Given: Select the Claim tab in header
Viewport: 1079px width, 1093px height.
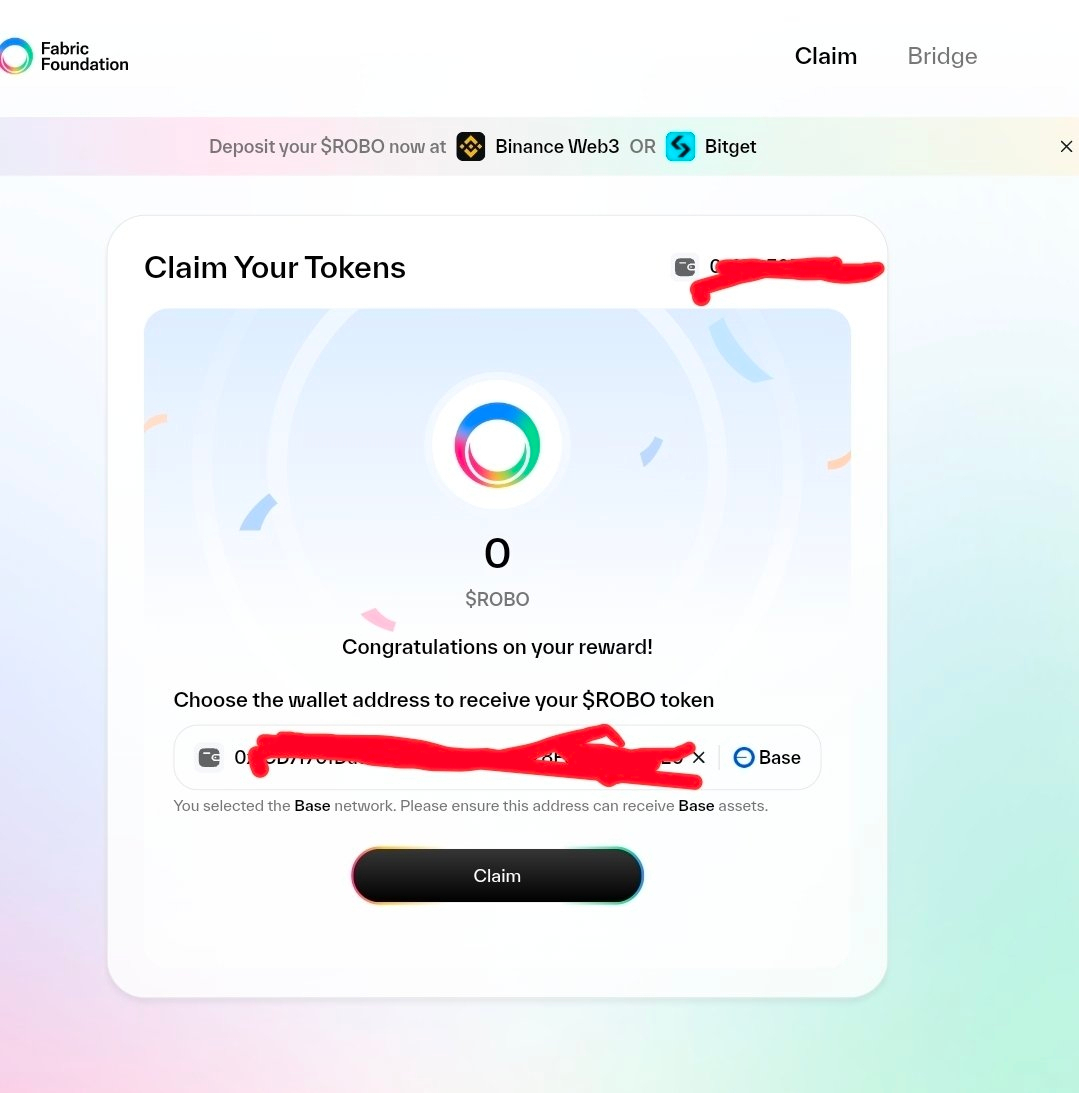Looking at the screenshot, I should 825,56.
